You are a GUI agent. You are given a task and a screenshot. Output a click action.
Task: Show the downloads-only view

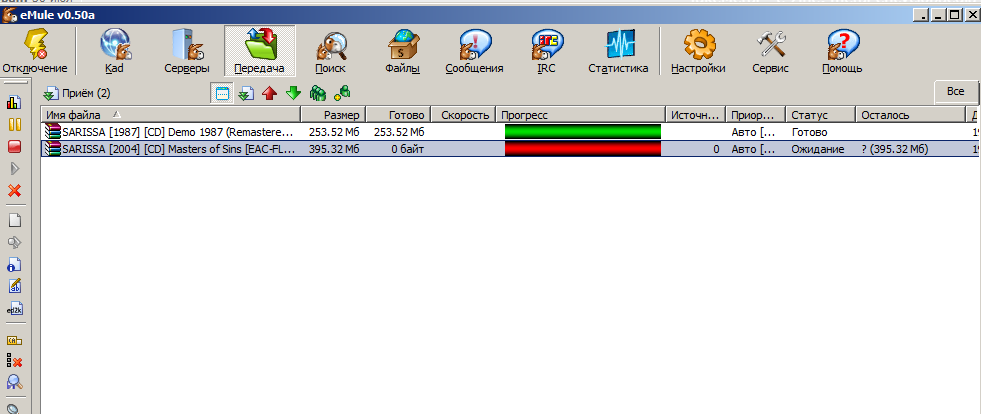pos(247,94)
